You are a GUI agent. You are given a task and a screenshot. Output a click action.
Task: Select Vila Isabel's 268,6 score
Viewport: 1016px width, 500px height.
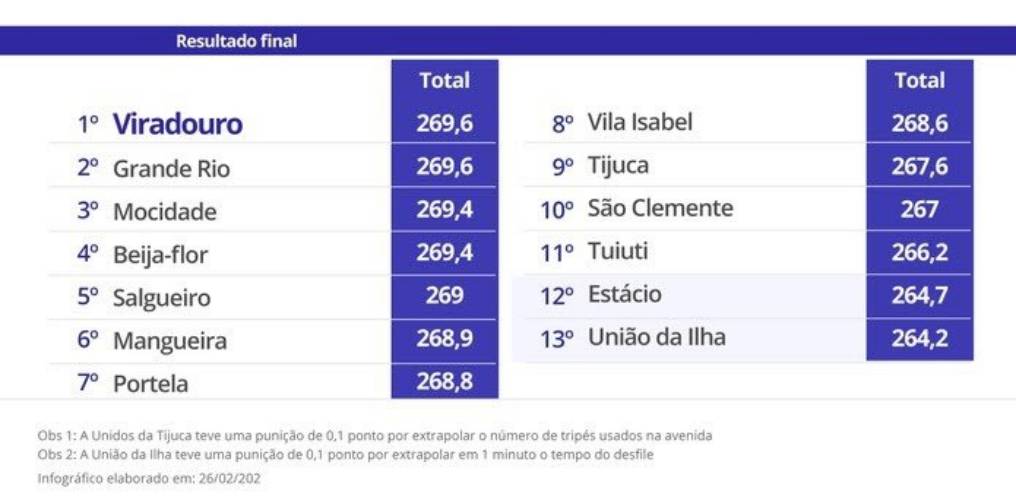click(919, 124)
